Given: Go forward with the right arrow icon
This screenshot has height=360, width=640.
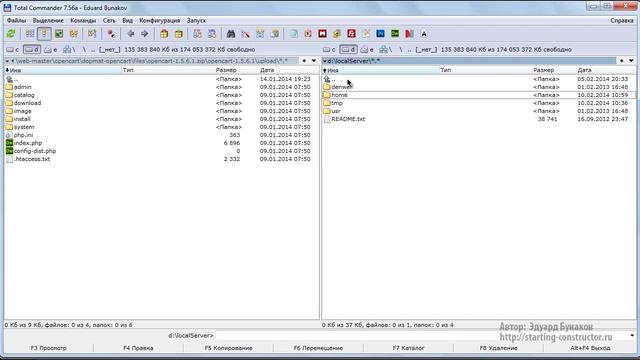Looking at the screenshot, I should click(x=144, y=34).
